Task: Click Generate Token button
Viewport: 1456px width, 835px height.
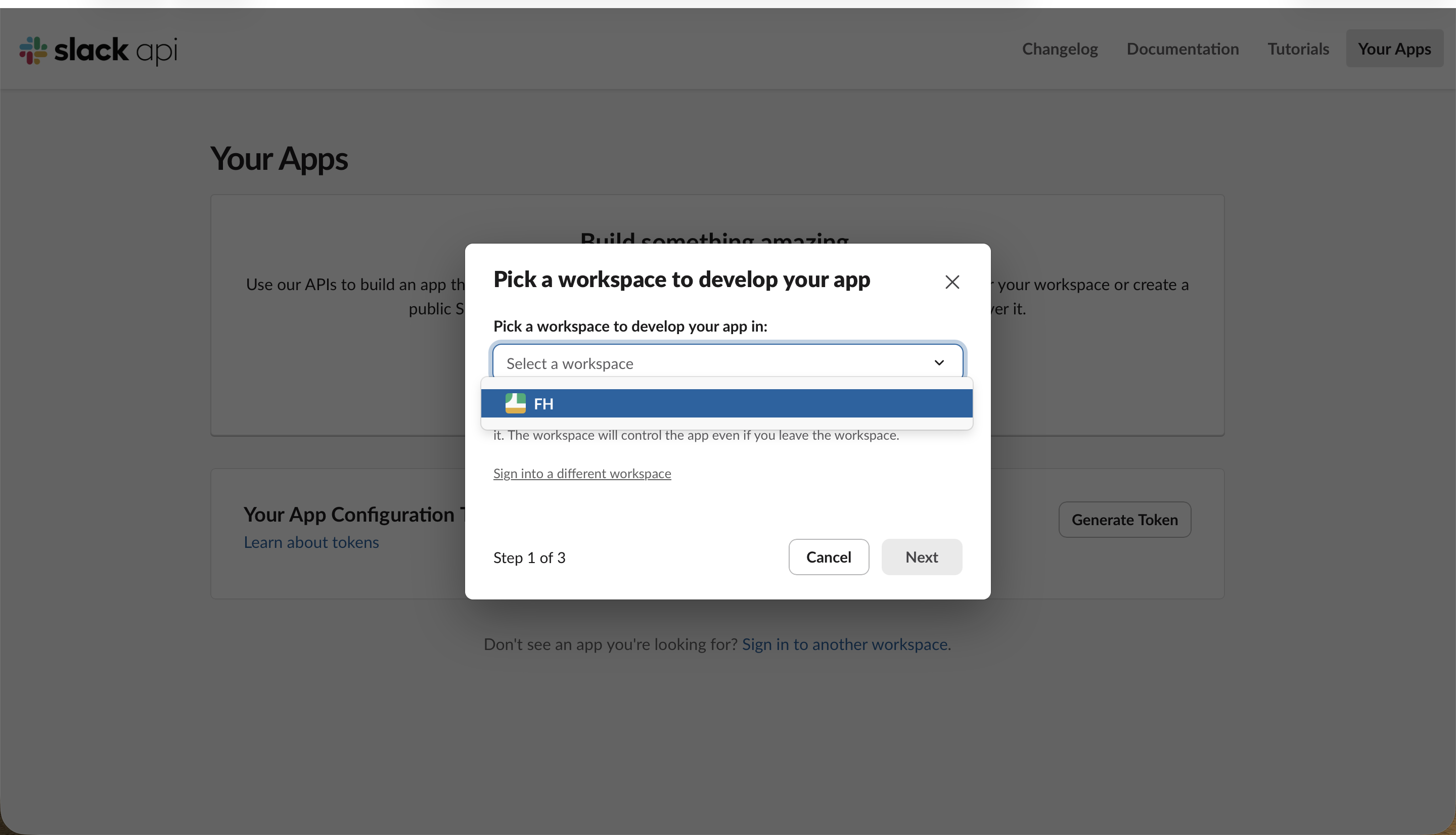Action: [x=1124, y=519]
